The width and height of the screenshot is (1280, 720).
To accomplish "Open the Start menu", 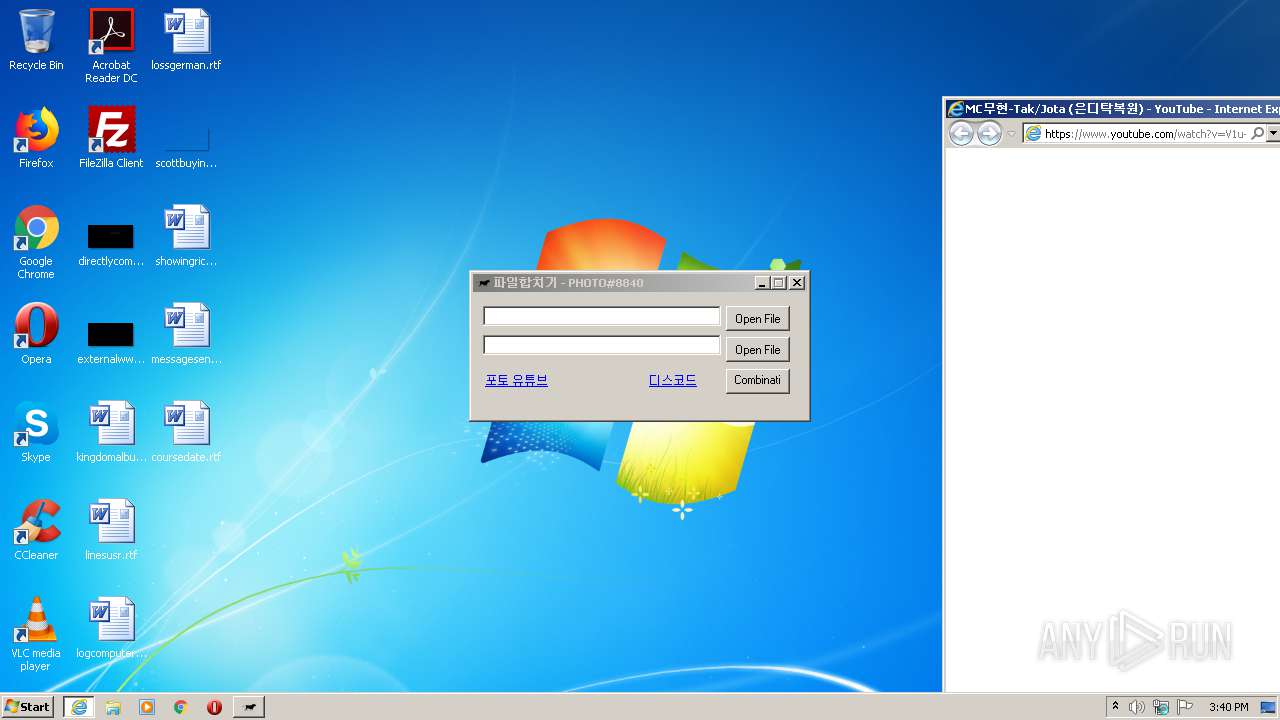I will pos(28,707).
